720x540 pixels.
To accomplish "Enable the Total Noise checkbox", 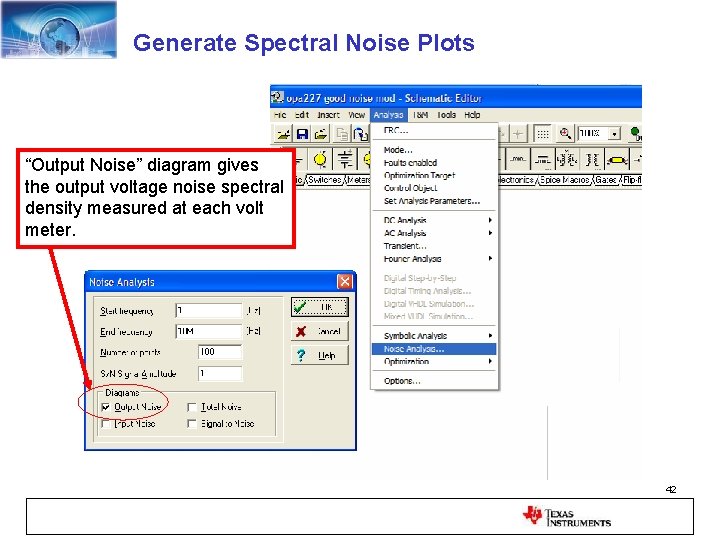I will pos(192,407).
